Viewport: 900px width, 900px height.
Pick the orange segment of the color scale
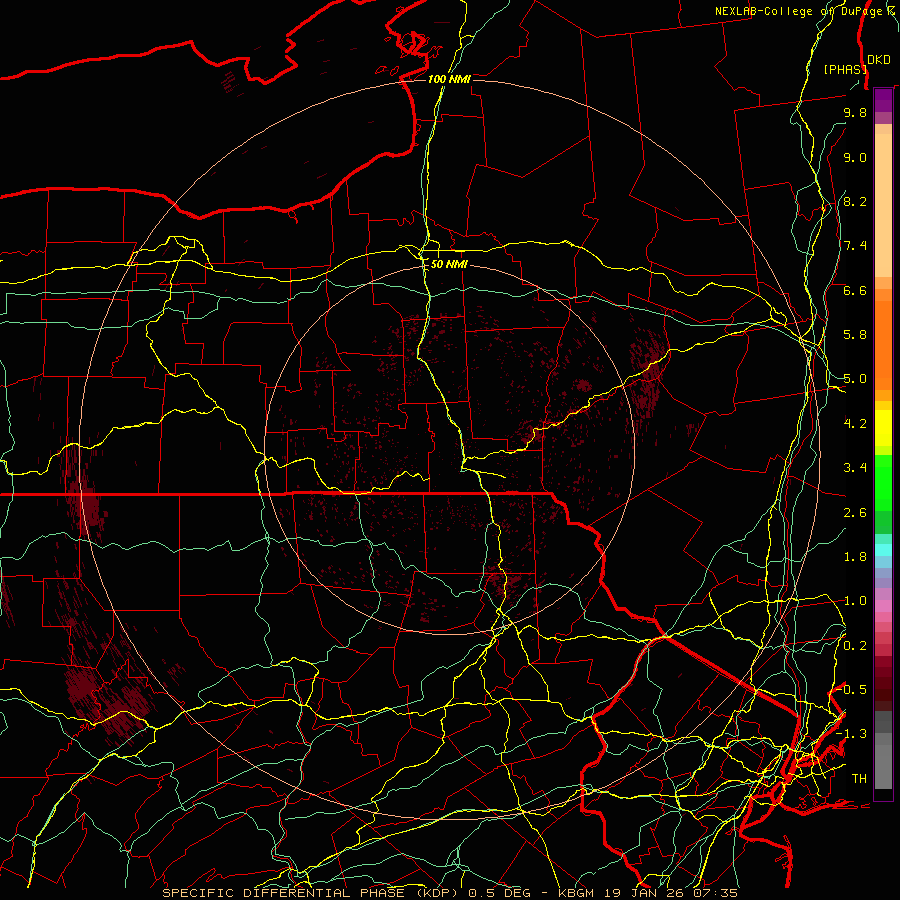coord(883,344)
